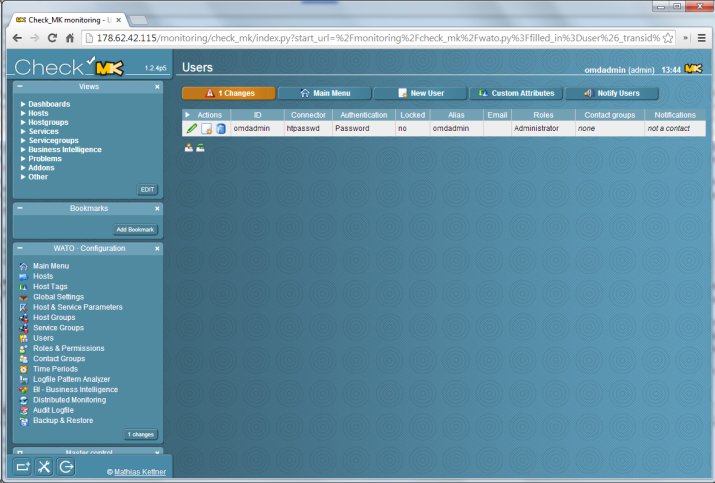Expand the Problems views node
This screenshot has width=715, height=483.
23,159
